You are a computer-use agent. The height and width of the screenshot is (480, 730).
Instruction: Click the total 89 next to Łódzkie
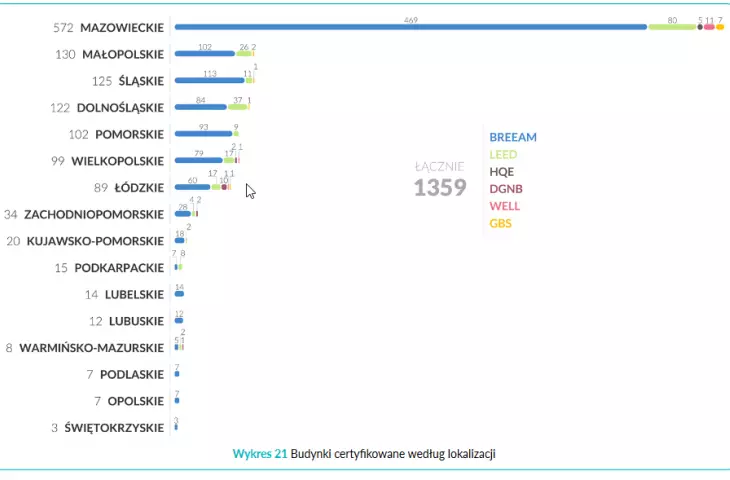pyautogui.click(x=101, y=188)
